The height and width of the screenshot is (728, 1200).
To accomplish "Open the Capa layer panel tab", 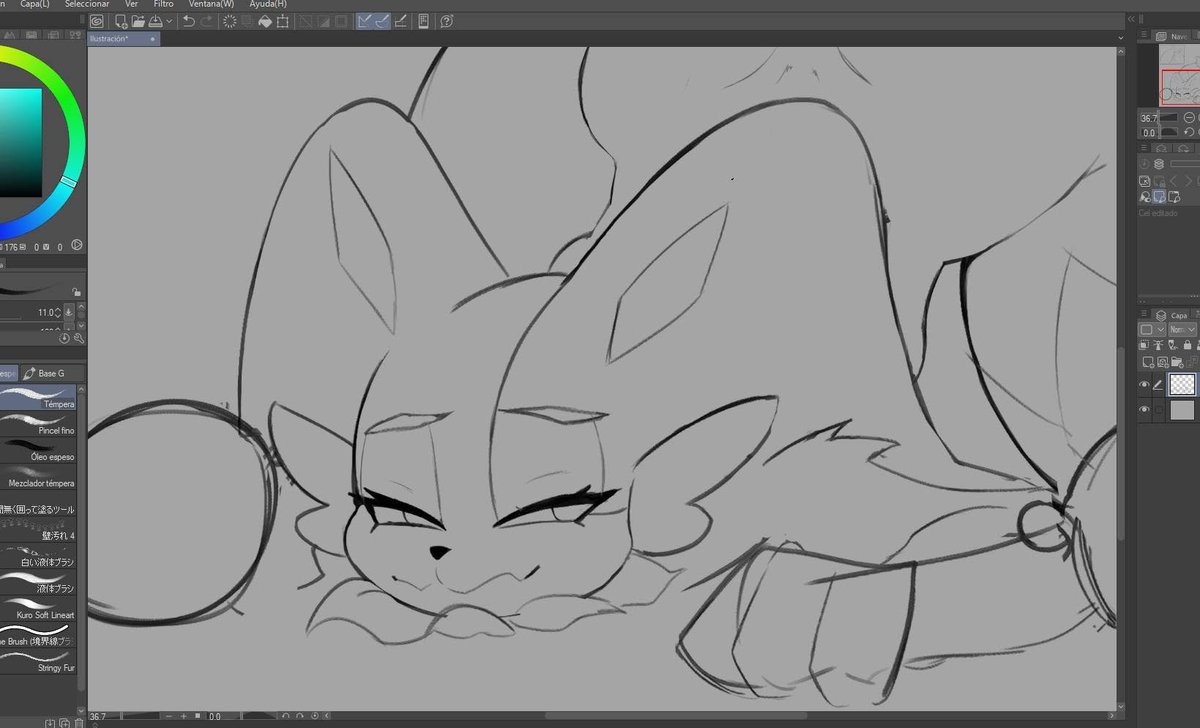I will [x=1173, y=315].
